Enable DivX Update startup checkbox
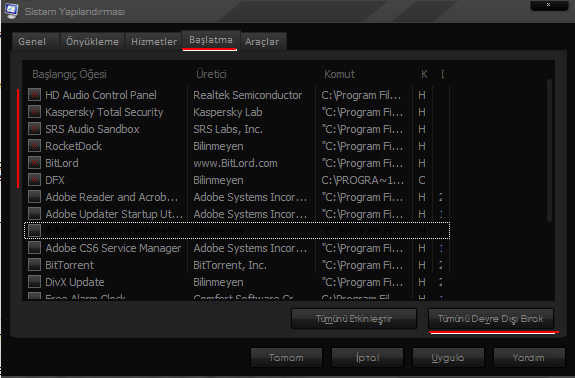The height and width of the screenshot is (378, 575). pos(34,282)
